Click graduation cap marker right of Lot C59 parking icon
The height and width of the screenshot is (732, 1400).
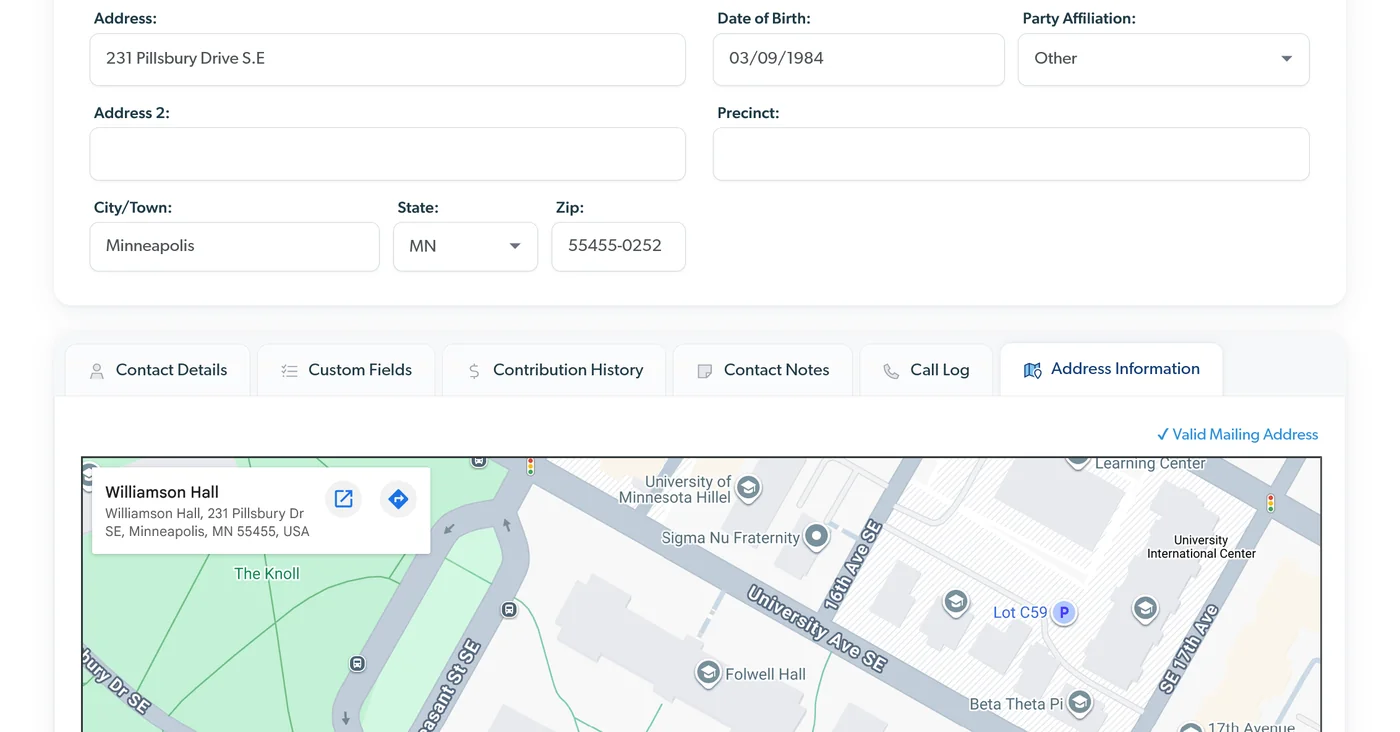pos(1145,608)
